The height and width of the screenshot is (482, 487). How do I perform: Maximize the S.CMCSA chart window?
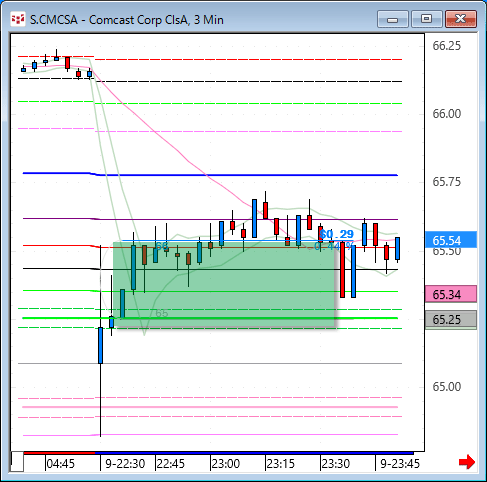(x=427, y=19)
